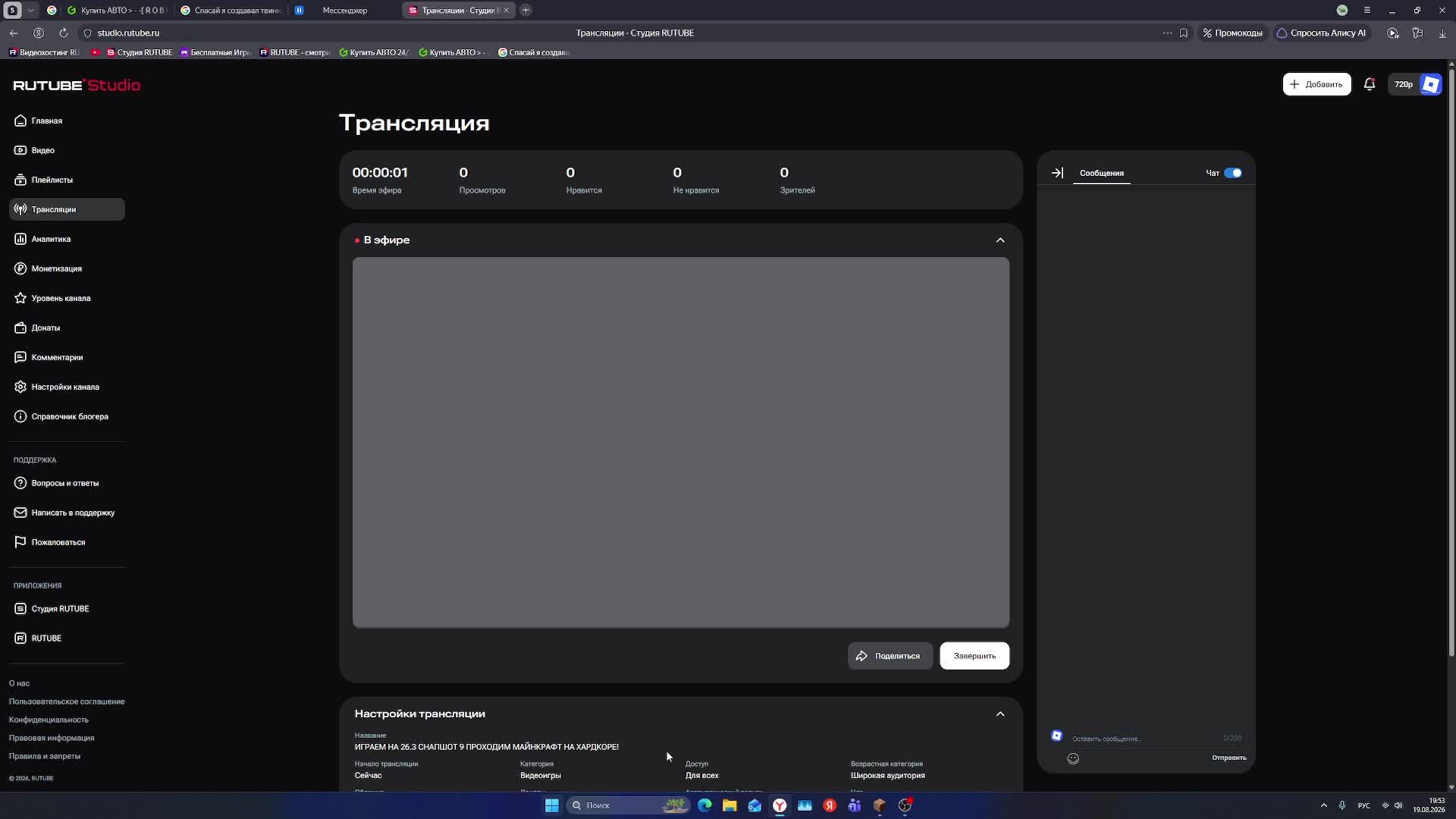Select Трансляции in the sidebar

pos(67,209)
